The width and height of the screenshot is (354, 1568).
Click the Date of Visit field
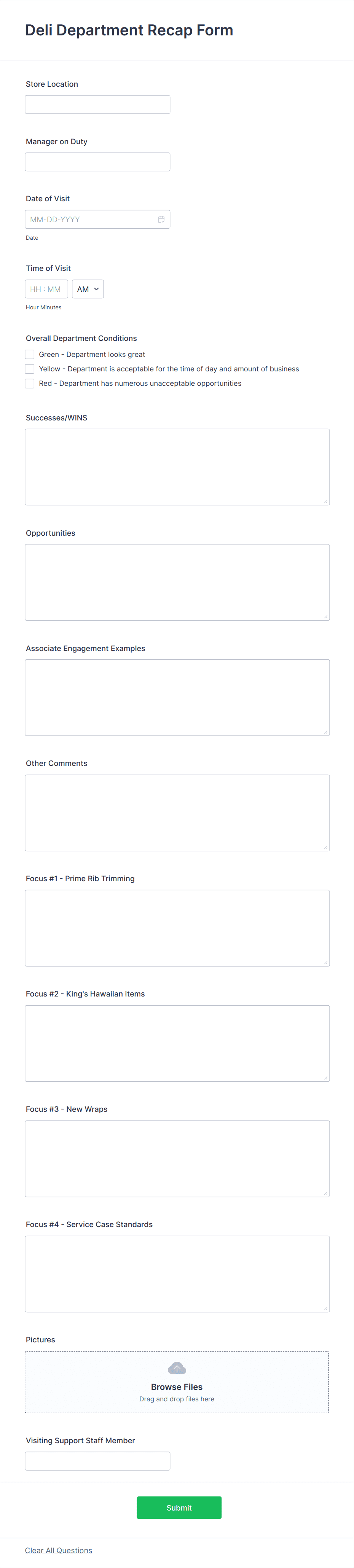click(x=91, y=218)
